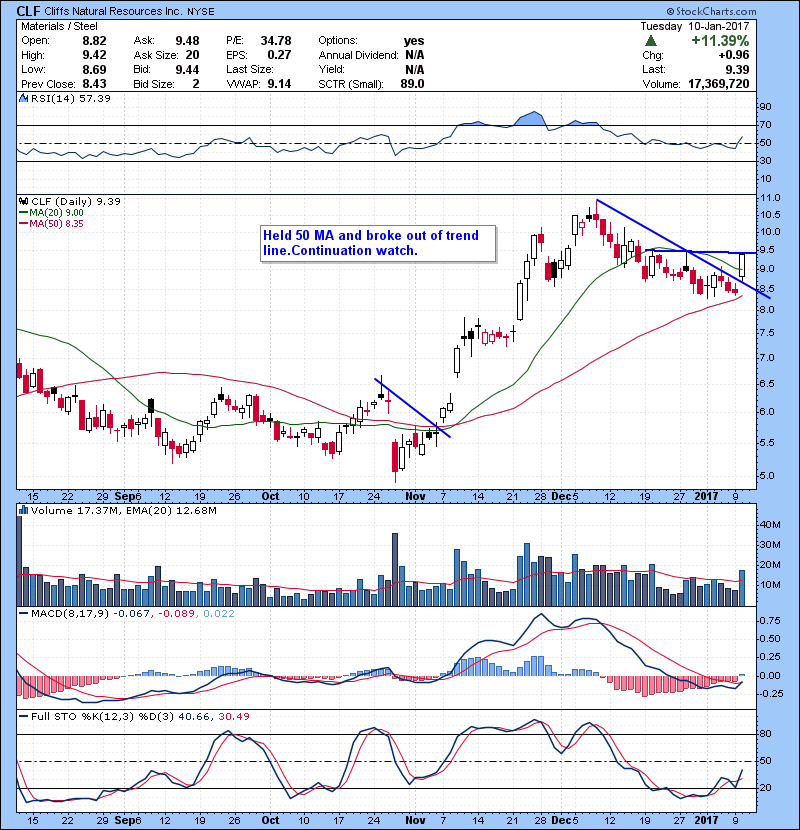Click the Bid 9.44 value
Screen dimensions: 800x830
tap(187, 69)
